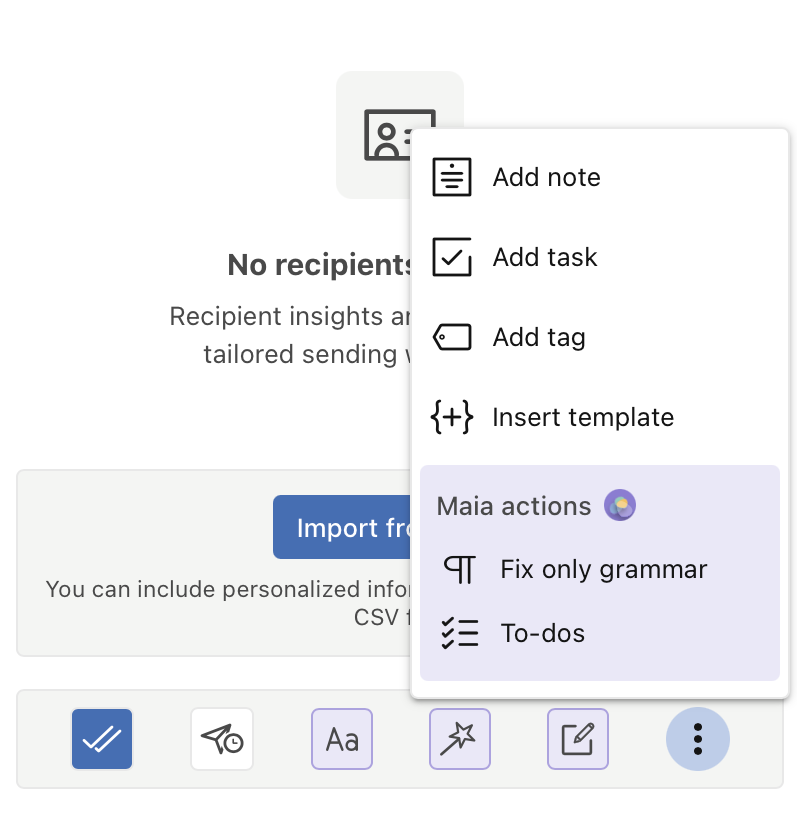Run Fix only grammar Maia action
Viewport: 797px width, 820px height.
coord(600,569)
